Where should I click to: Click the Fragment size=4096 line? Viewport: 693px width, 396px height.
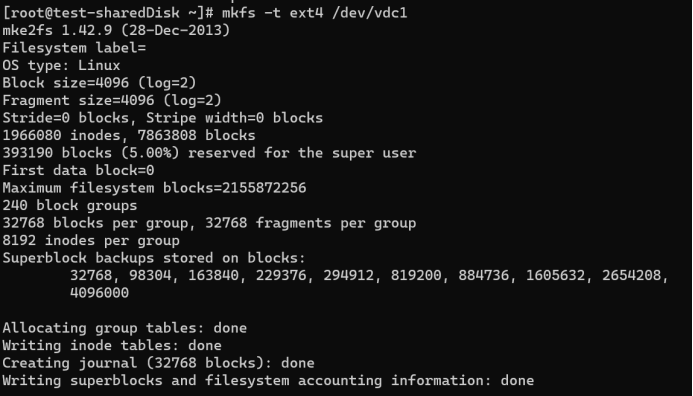coord(112,100)
